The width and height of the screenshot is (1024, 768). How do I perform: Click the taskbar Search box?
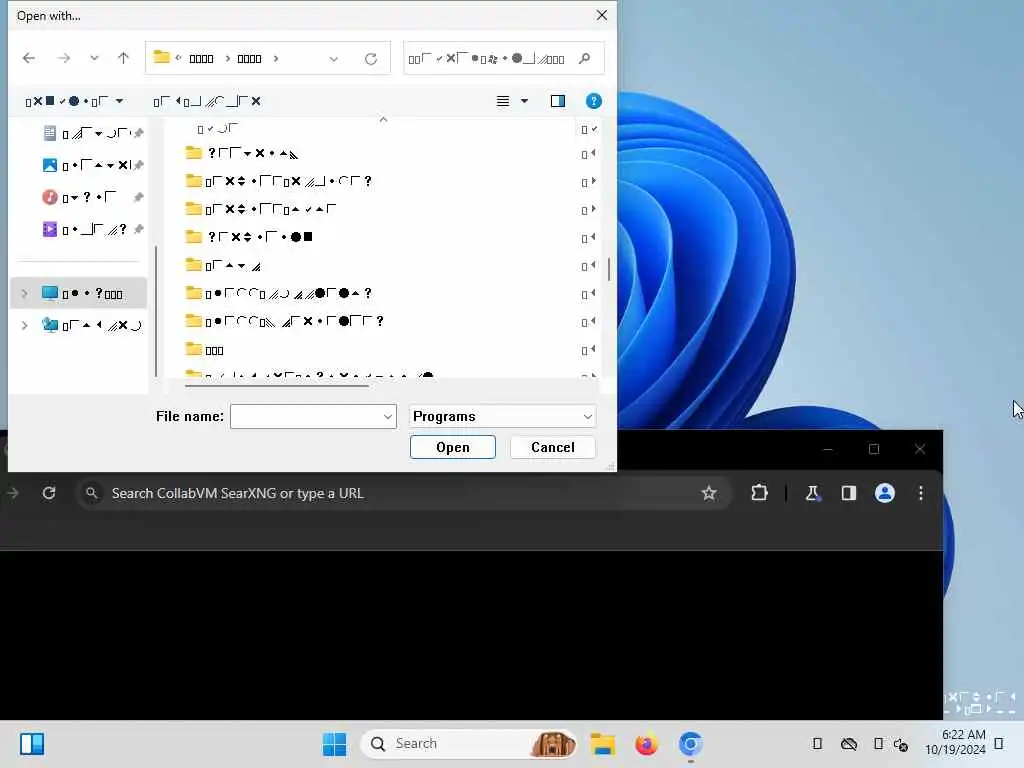(468, 744)
